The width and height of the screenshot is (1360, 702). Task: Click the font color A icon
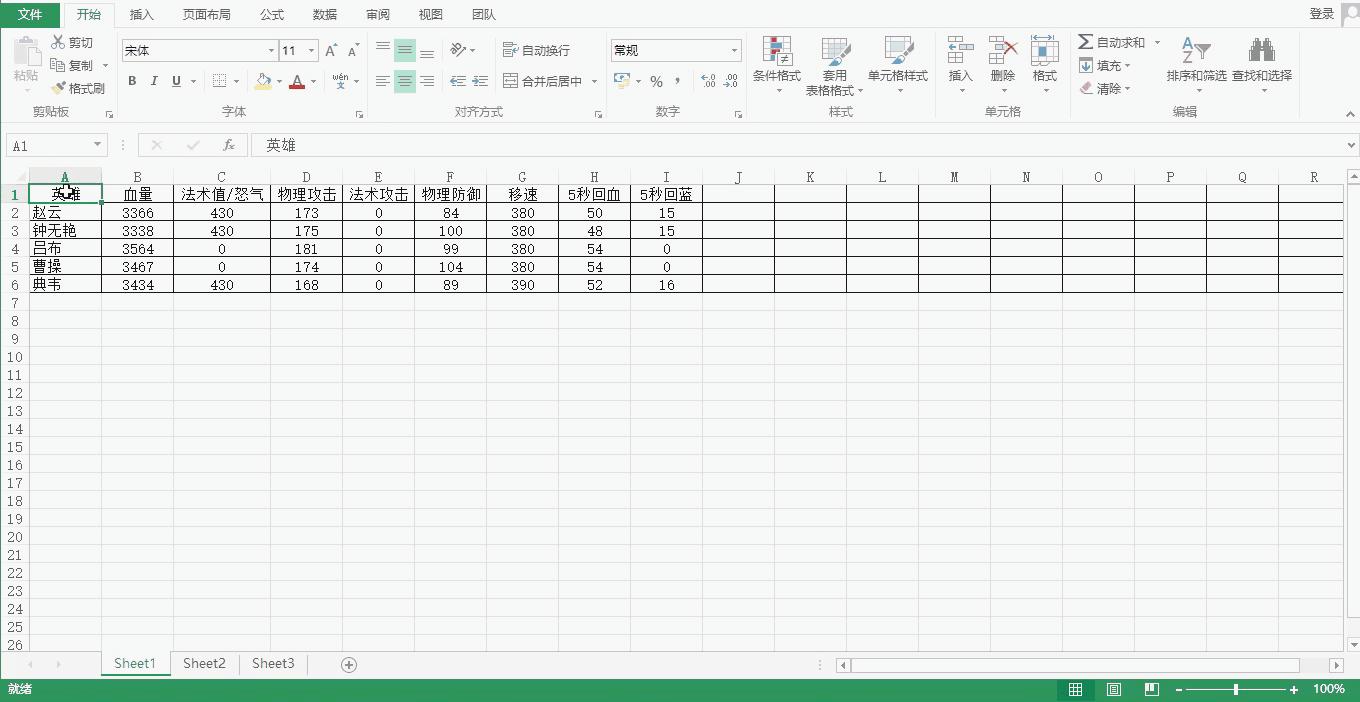297,81
